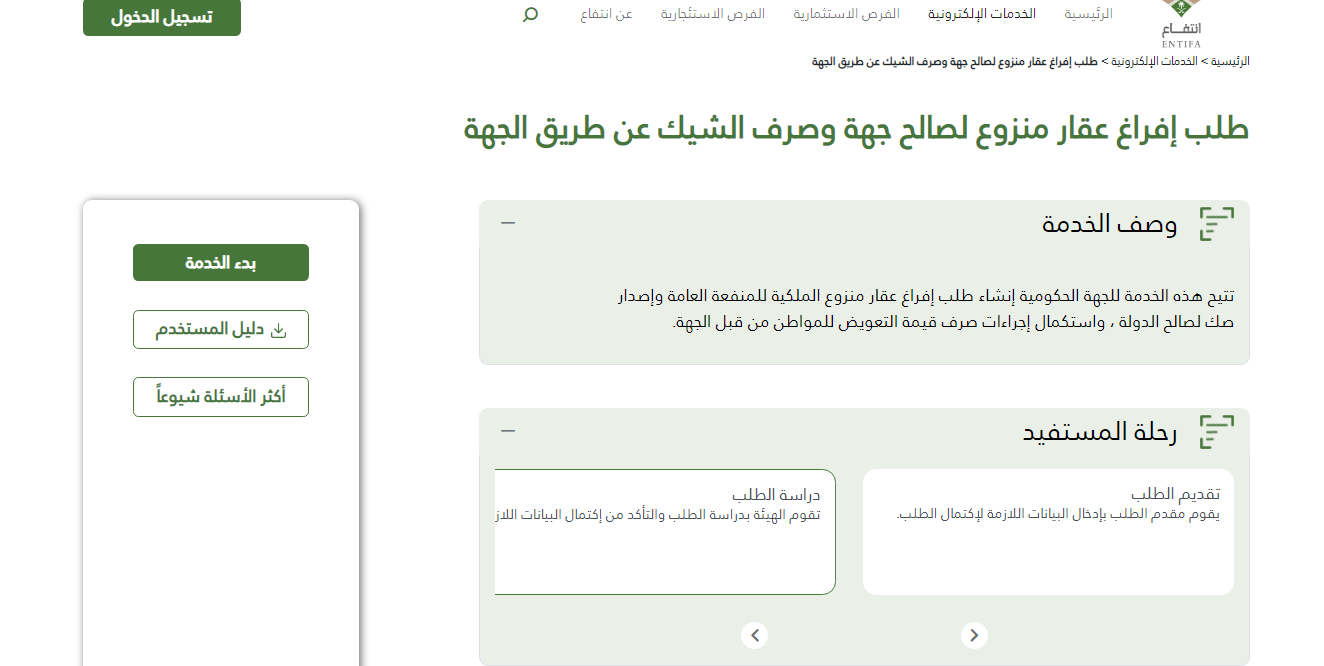Viewport: 1324px width, 666px height.
Task: Click الرئيسية breadcrumb link
Action: point(1230,61)
